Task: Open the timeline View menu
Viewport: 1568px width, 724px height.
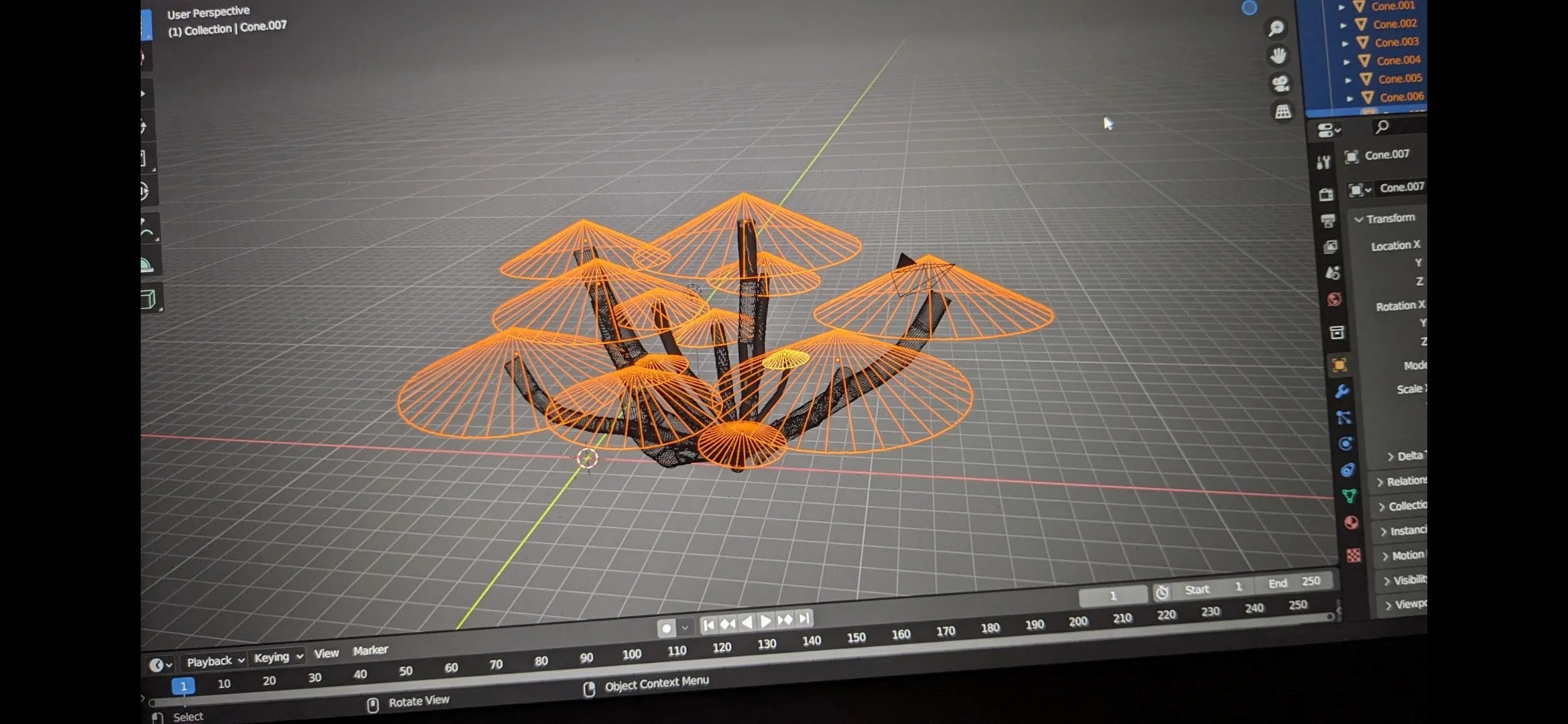Action: (326, 654)
